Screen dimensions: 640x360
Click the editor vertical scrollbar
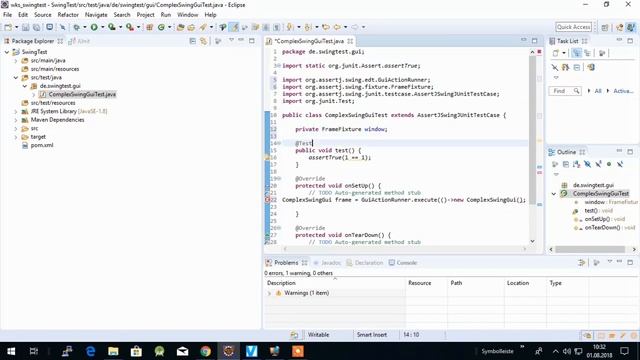tap(532, 131)
